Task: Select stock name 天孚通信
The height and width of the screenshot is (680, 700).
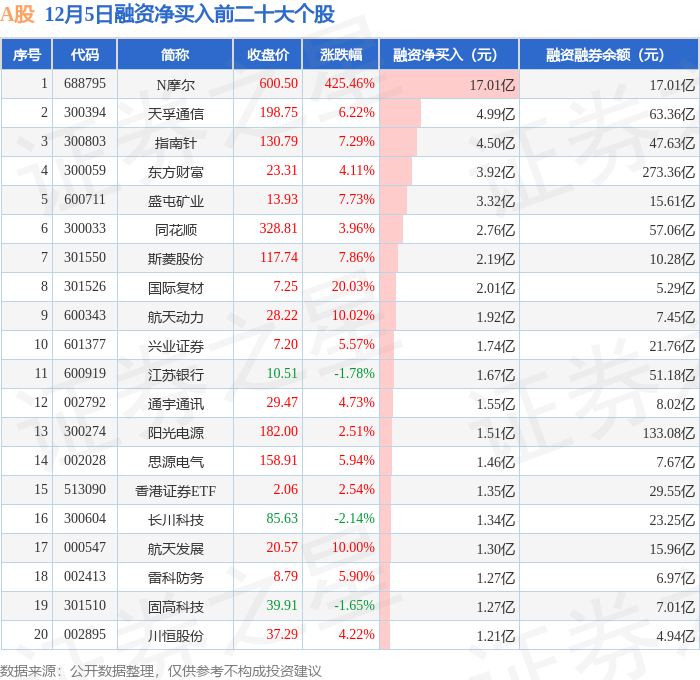Action: click(175, 114)
